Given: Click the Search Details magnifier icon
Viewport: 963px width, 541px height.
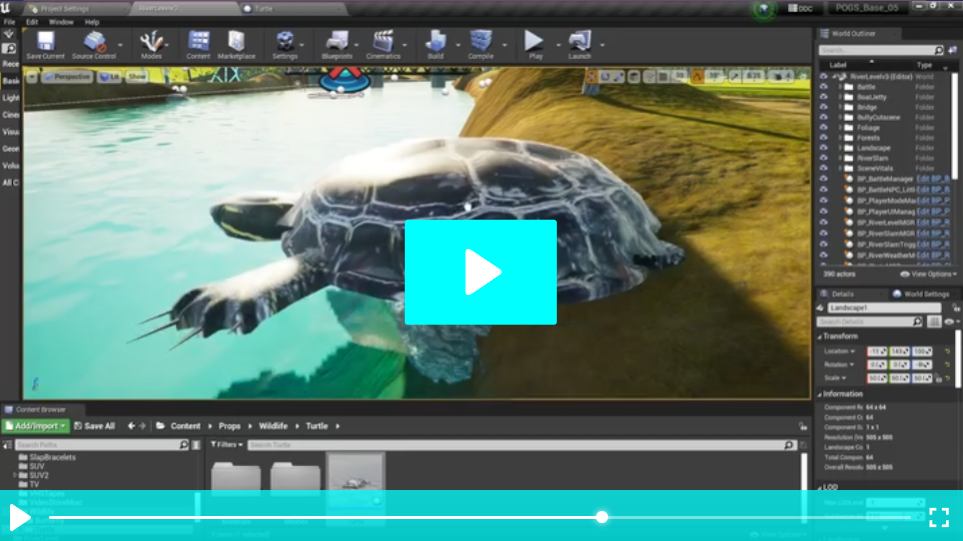Looking at the screenshot, I should [x=917, y=321].
